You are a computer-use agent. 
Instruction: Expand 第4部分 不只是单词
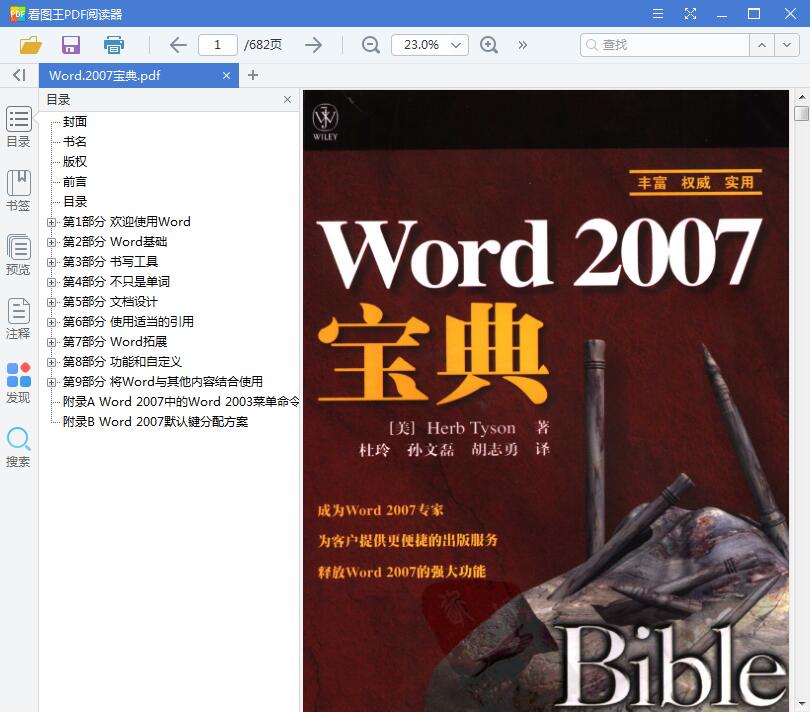click(x=51, y=282)
